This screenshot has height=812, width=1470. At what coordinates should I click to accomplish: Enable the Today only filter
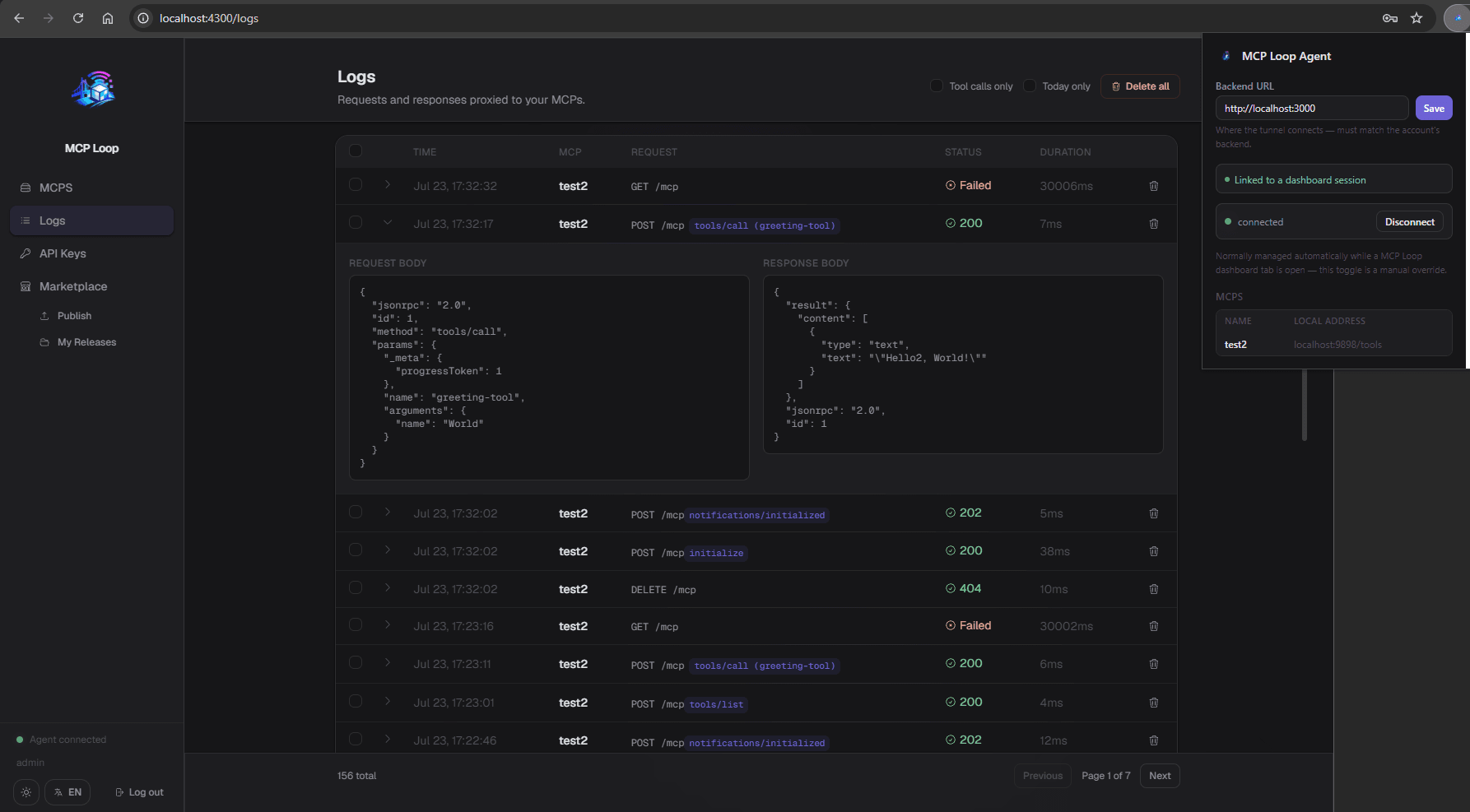point(1030,86)
